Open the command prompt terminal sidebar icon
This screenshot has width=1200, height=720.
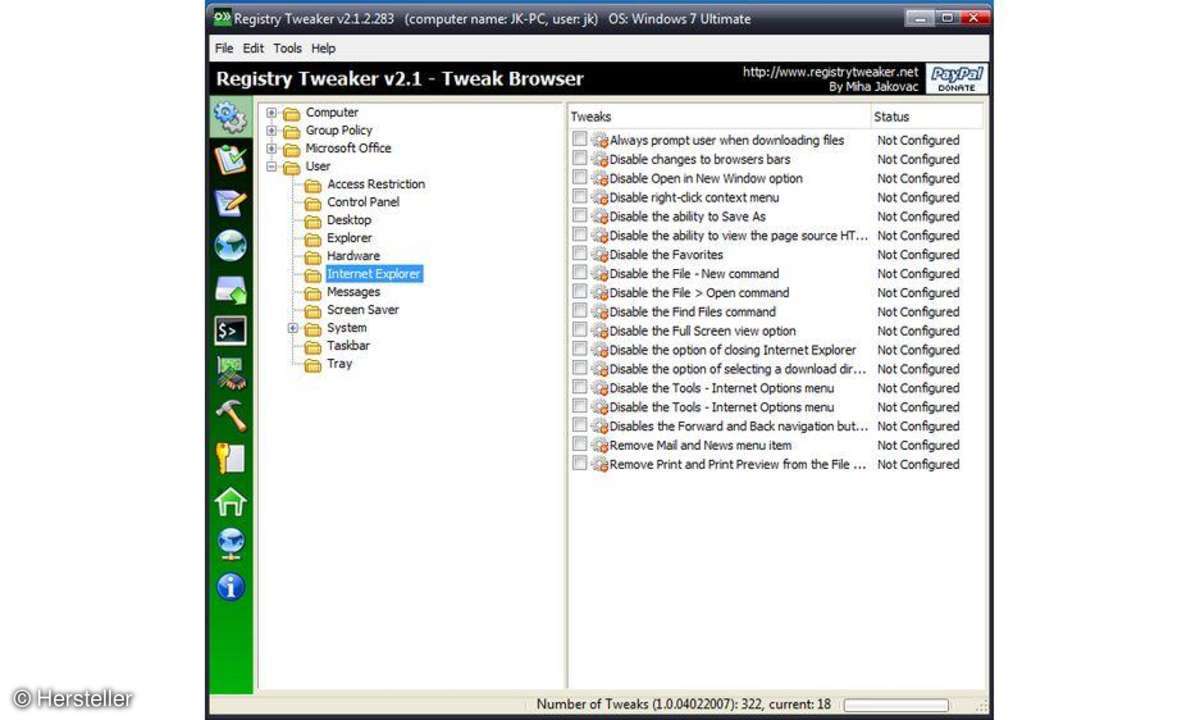[231, 330]
